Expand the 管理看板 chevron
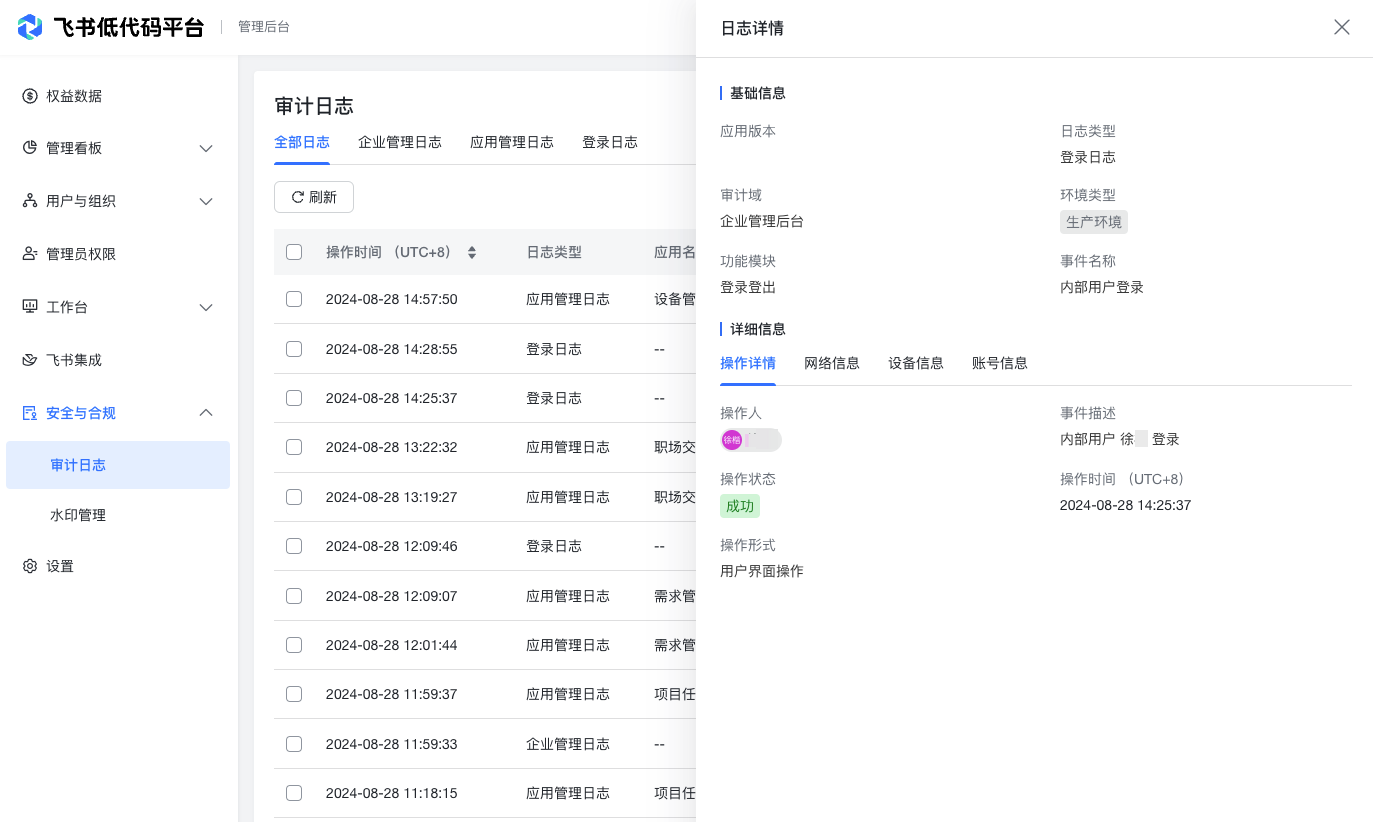Image resolution: width=1373 pixels, height=822 pixels. click(x=206, y=148)
